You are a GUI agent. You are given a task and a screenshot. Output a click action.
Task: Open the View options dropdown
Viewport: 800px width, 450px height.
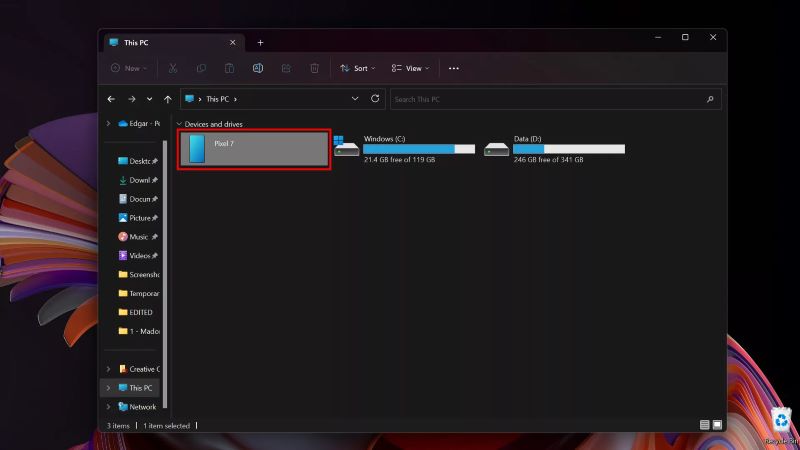410,68
